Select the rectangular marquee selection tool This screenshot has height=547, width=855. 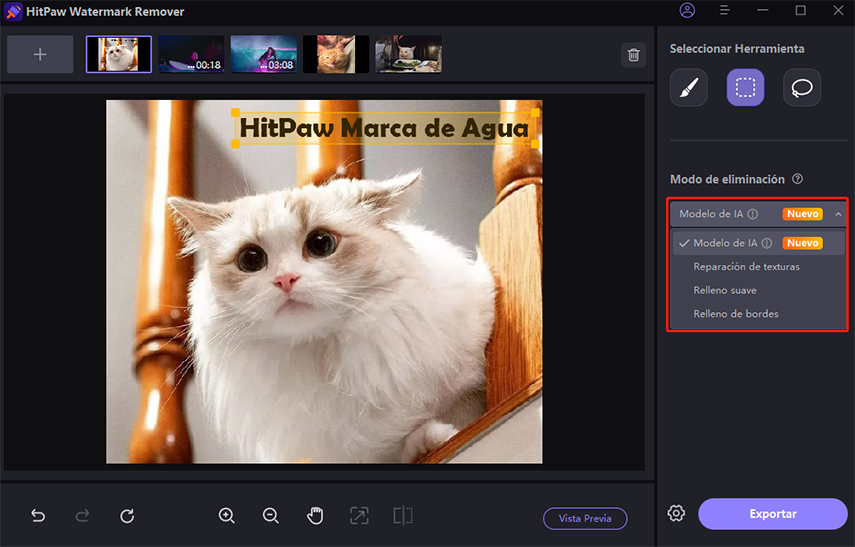745,88
